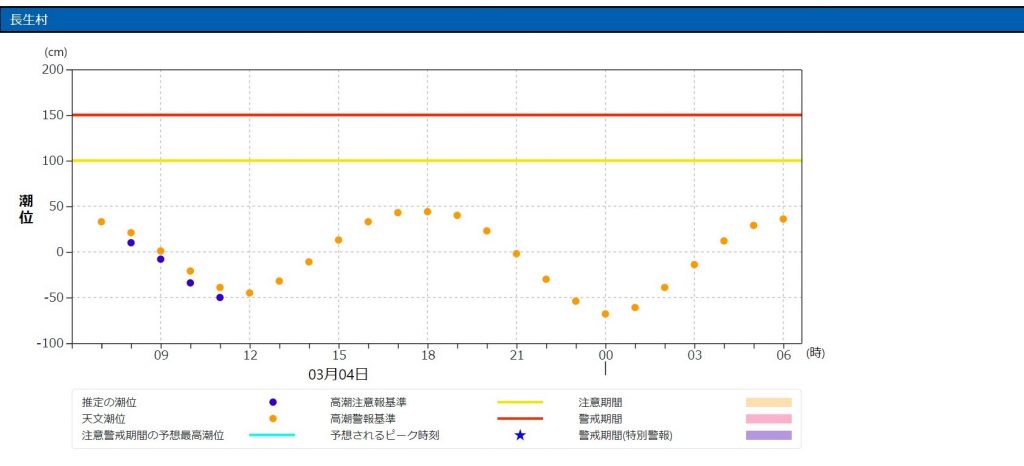Click the blue star peak-time legend icon
Viewport: 1024px width, 466px height.
[x=520, y=435]
